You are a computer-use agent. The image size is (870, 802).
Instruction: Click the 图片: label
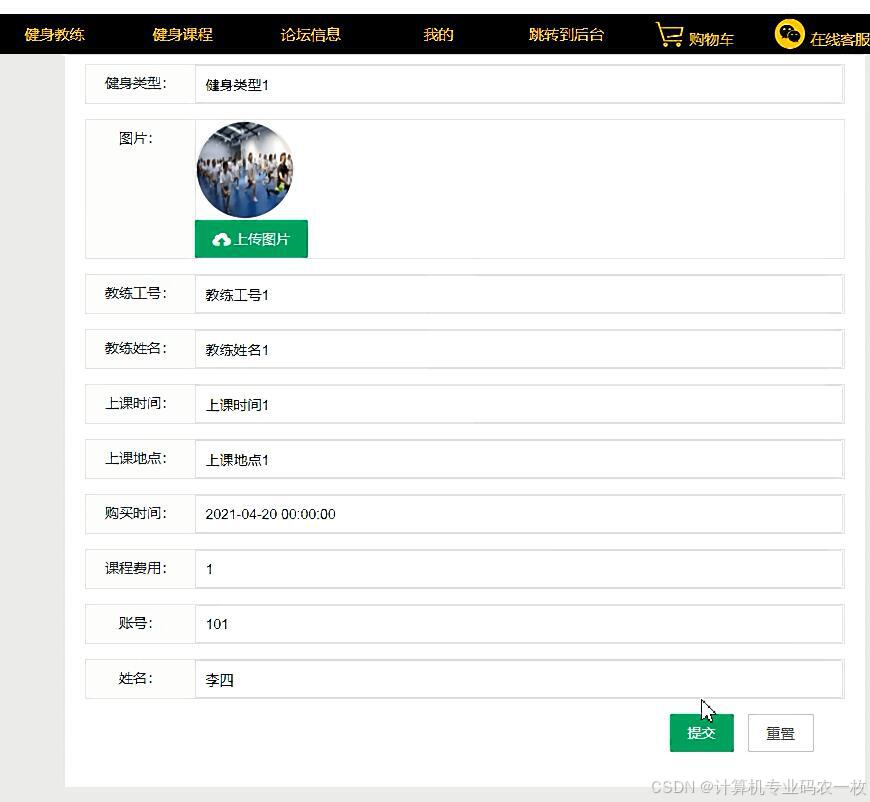pyautogui.click(x=136, y=138)
